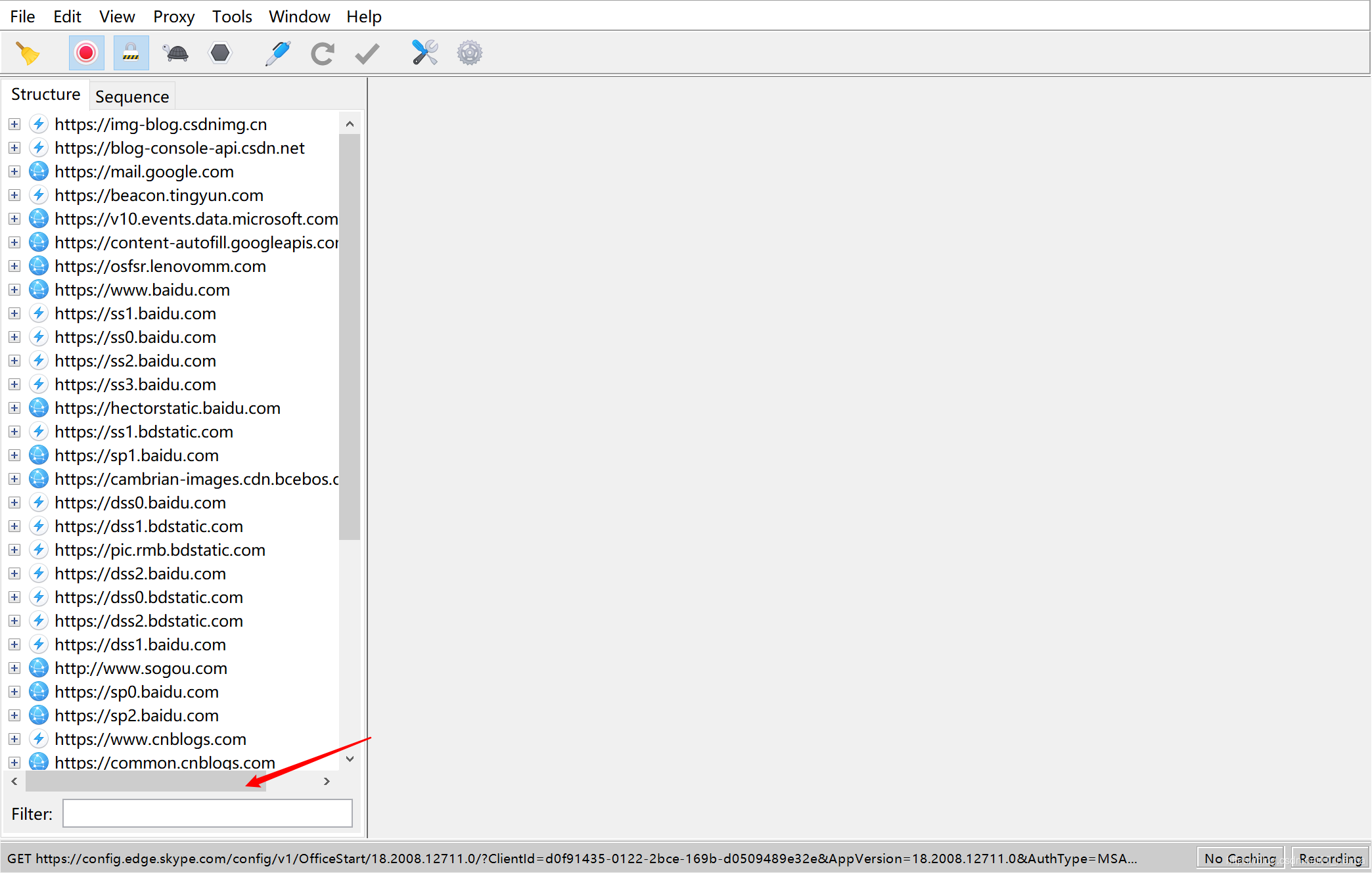1372x873 pixels.
Task: Select https://sp2.baidu.com host
Action: point(137,715)
